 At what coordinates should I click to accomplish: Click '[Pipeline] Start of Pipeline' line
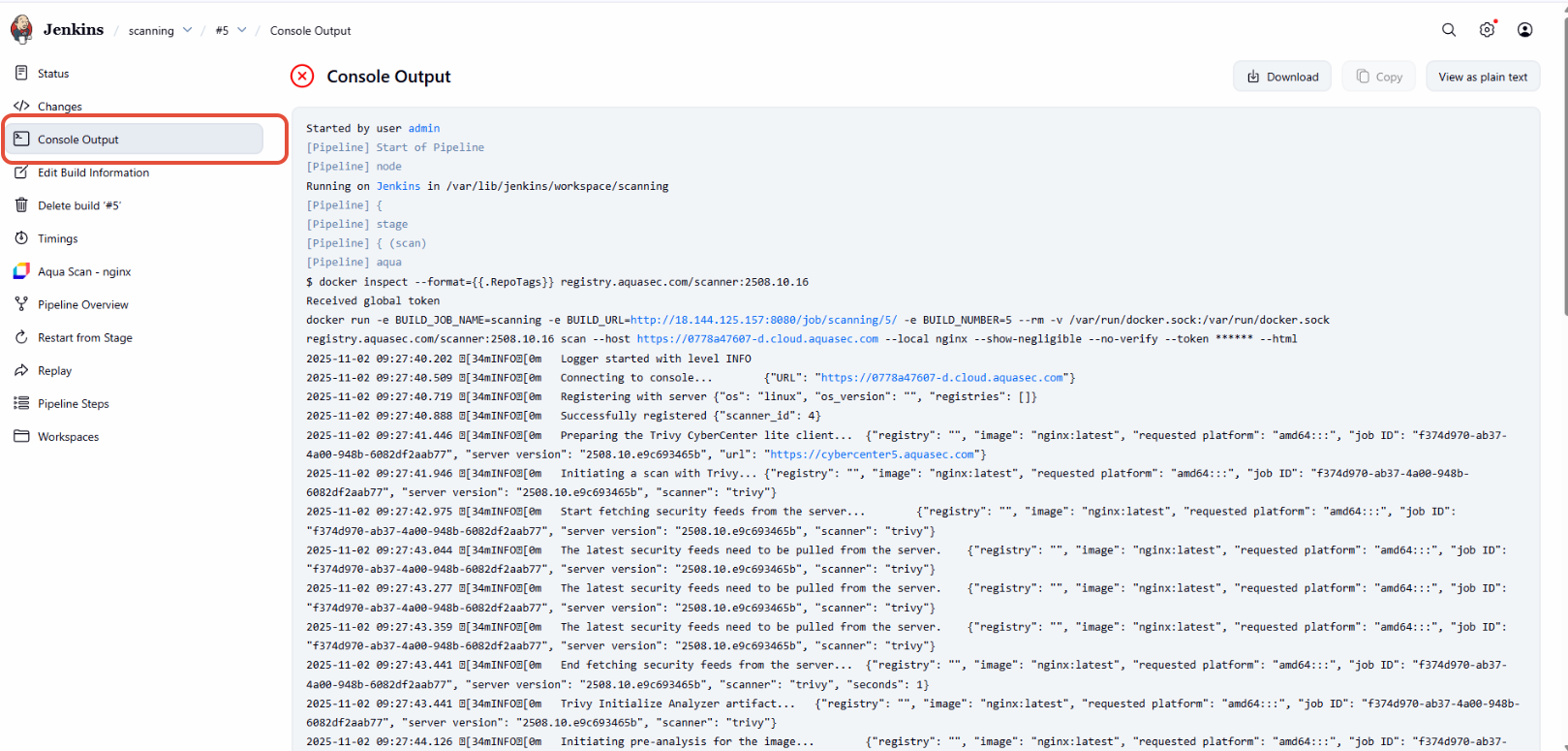coord(395,147)
